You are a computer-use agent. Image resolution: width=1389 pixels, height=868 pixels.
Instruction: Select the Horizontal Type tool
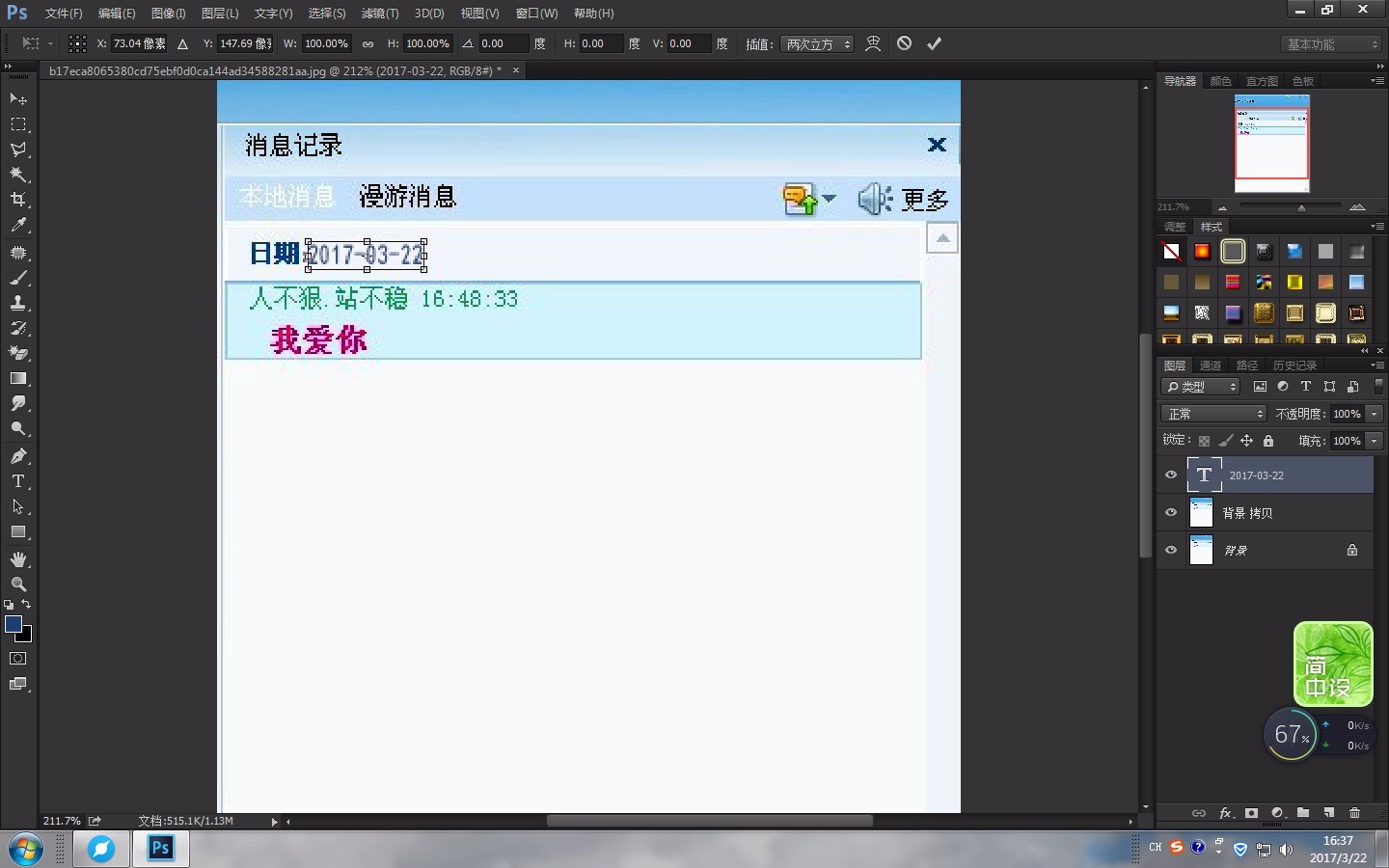pos(18,481)
